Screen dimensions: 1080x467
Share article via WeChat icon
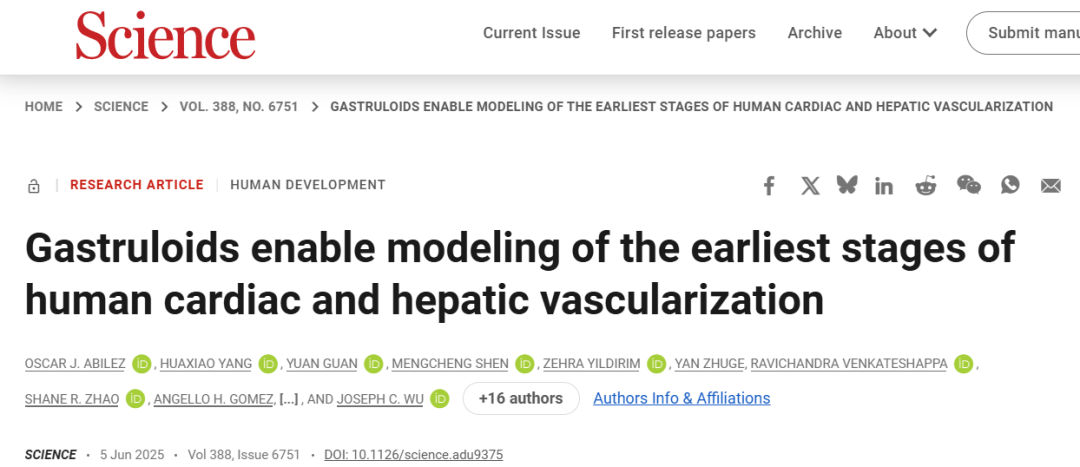968,185
